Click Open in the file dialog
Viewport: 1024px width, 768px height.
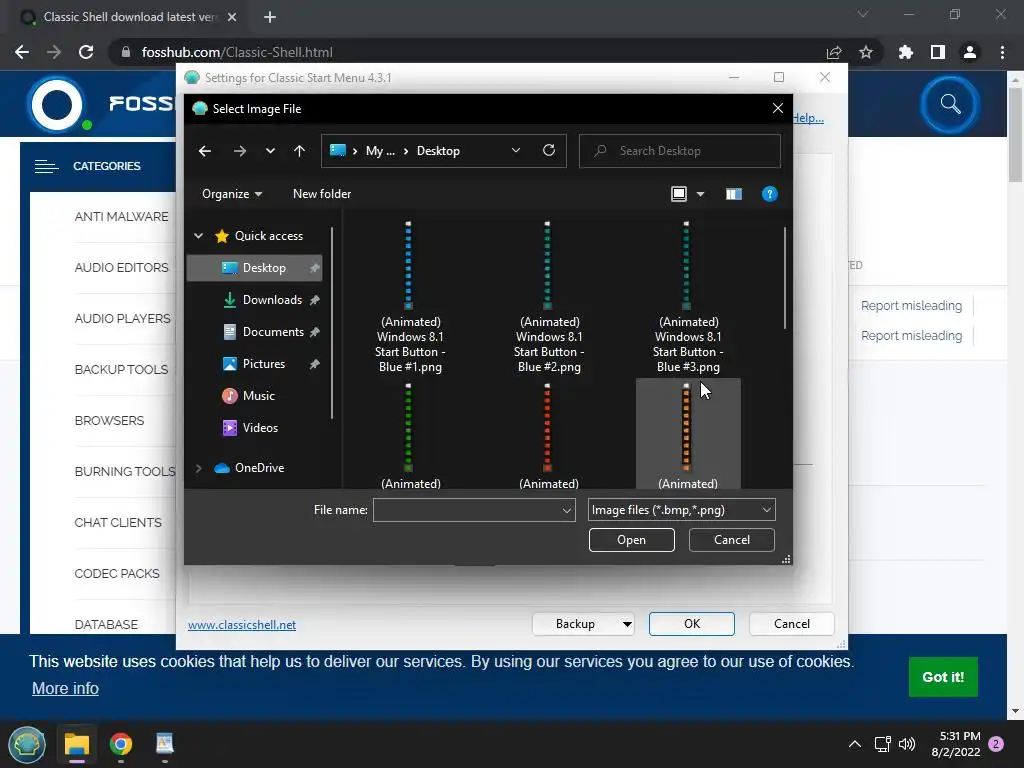[632, 540]
